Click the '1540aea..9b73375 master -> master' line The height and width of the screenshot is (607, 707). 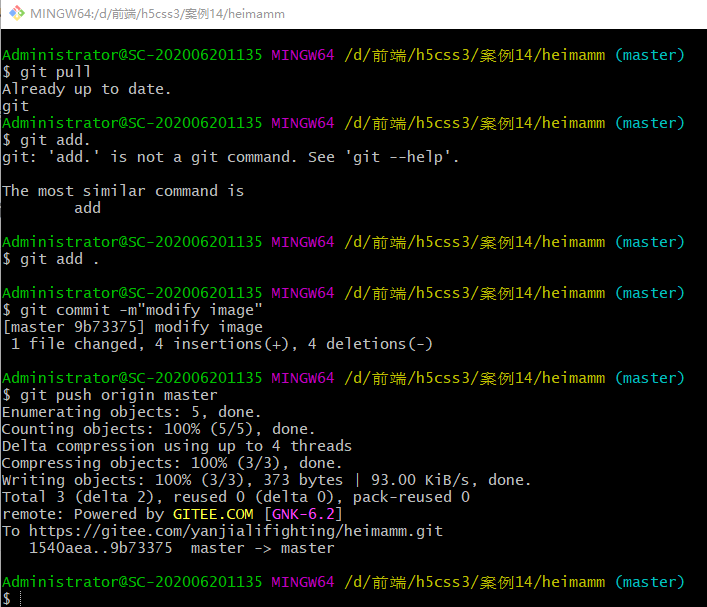[x=182, y=548]
